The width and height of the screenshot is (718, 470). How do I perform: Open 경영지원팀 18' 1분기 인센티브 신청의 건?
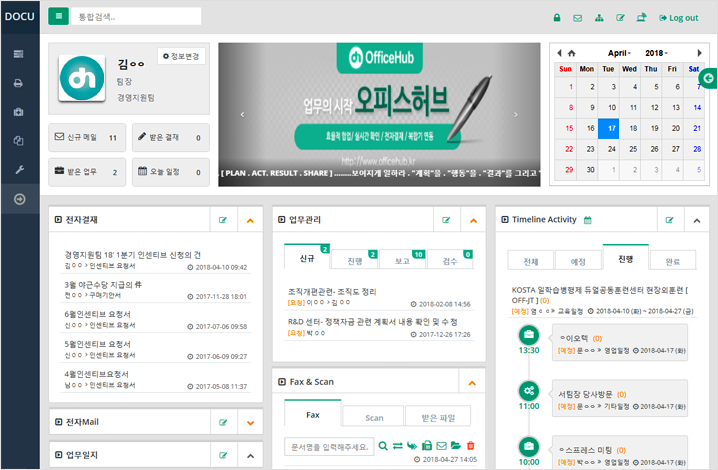point(132,255)
